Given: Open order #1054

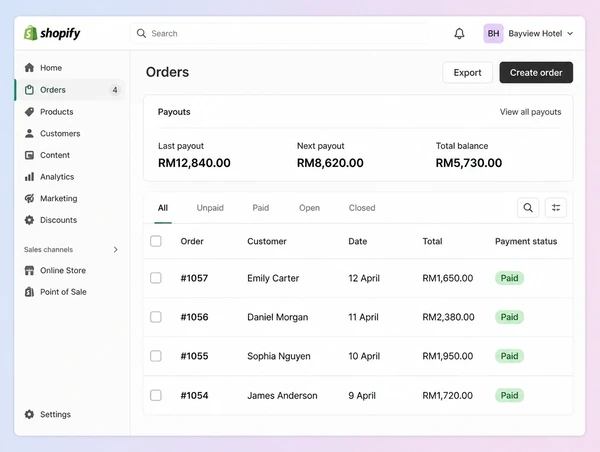Looking at the screenshot, I should click(194, 396).
